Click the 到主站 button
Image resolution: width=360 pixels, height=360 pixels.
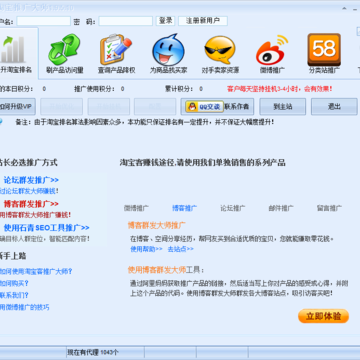283,107
